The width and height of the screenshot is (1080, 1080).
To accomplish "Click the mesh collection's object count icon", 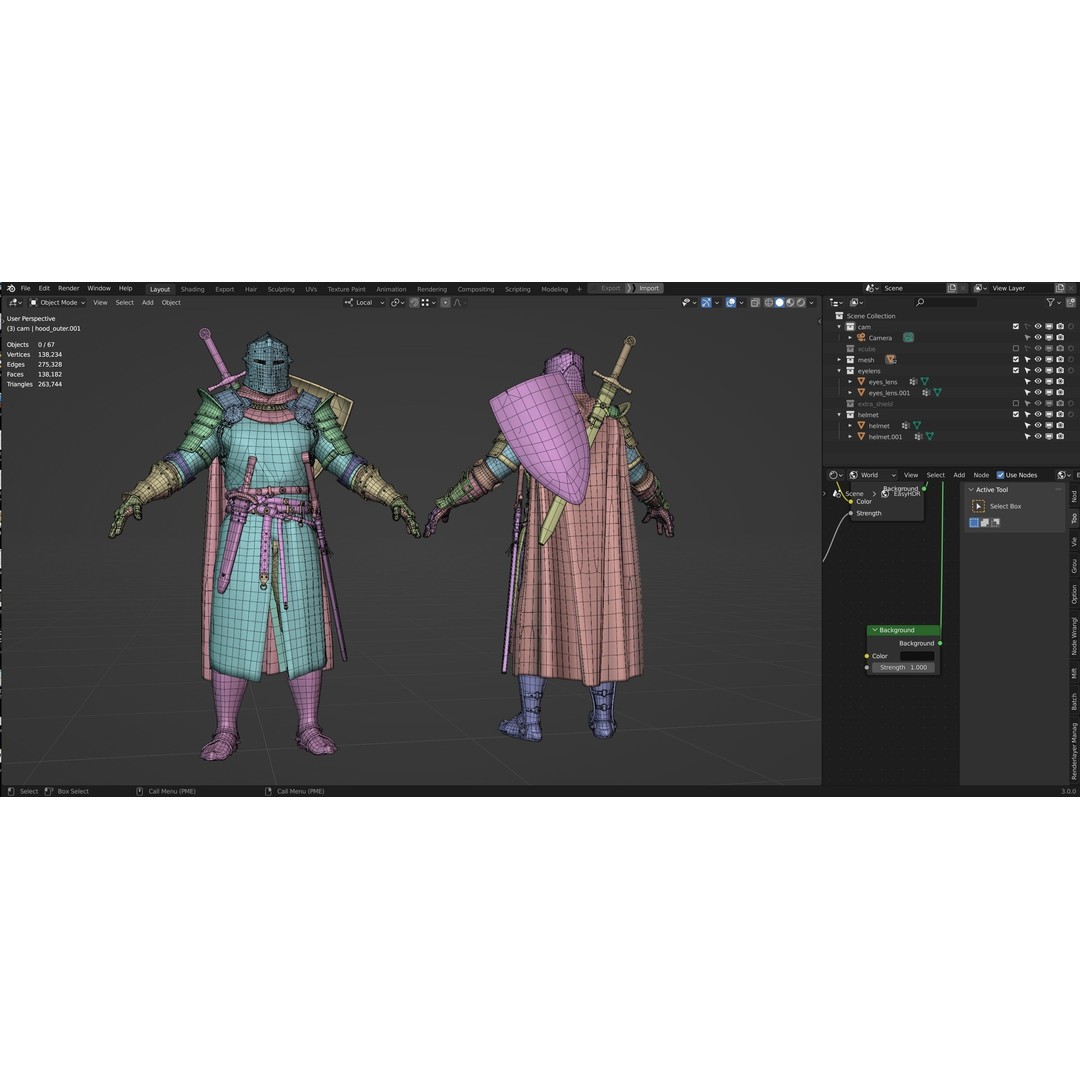I will click(891, 360).
